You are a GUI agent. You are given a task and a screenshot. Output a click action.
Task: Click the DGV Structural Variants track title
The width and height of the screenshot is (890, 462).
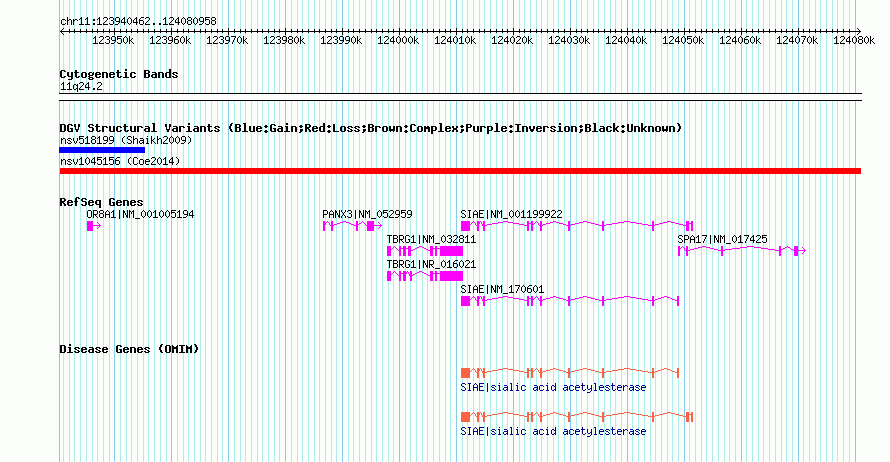click(371, 128)
